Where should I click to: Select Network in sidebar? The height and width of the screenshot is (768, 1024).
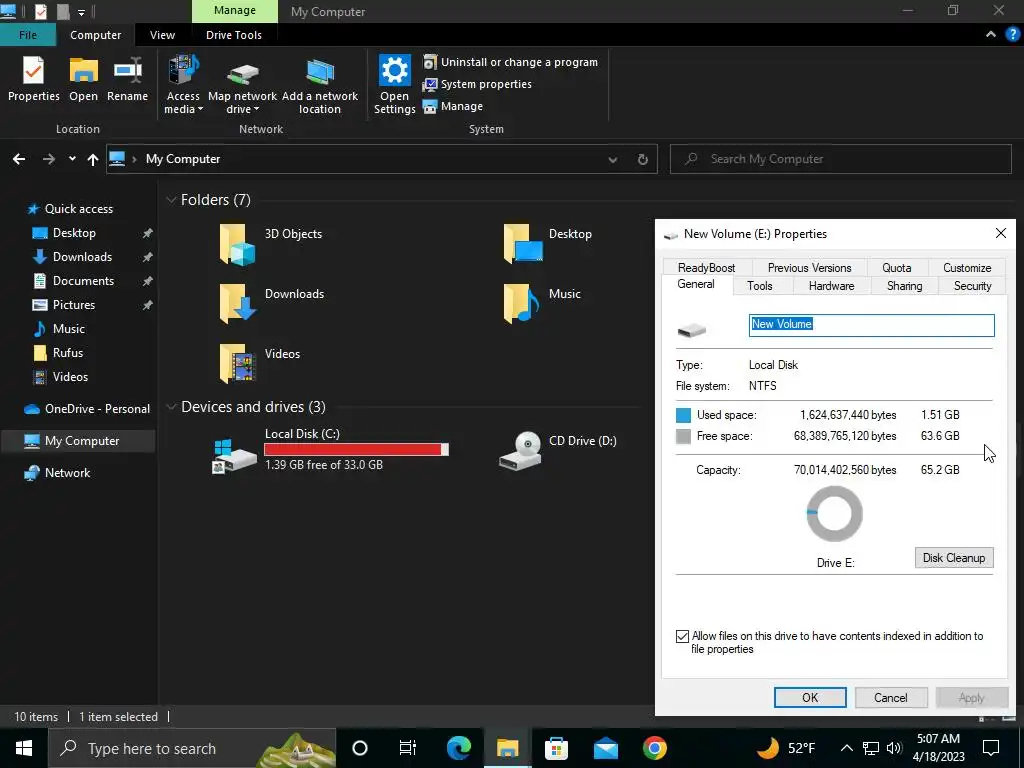[67, 473]
